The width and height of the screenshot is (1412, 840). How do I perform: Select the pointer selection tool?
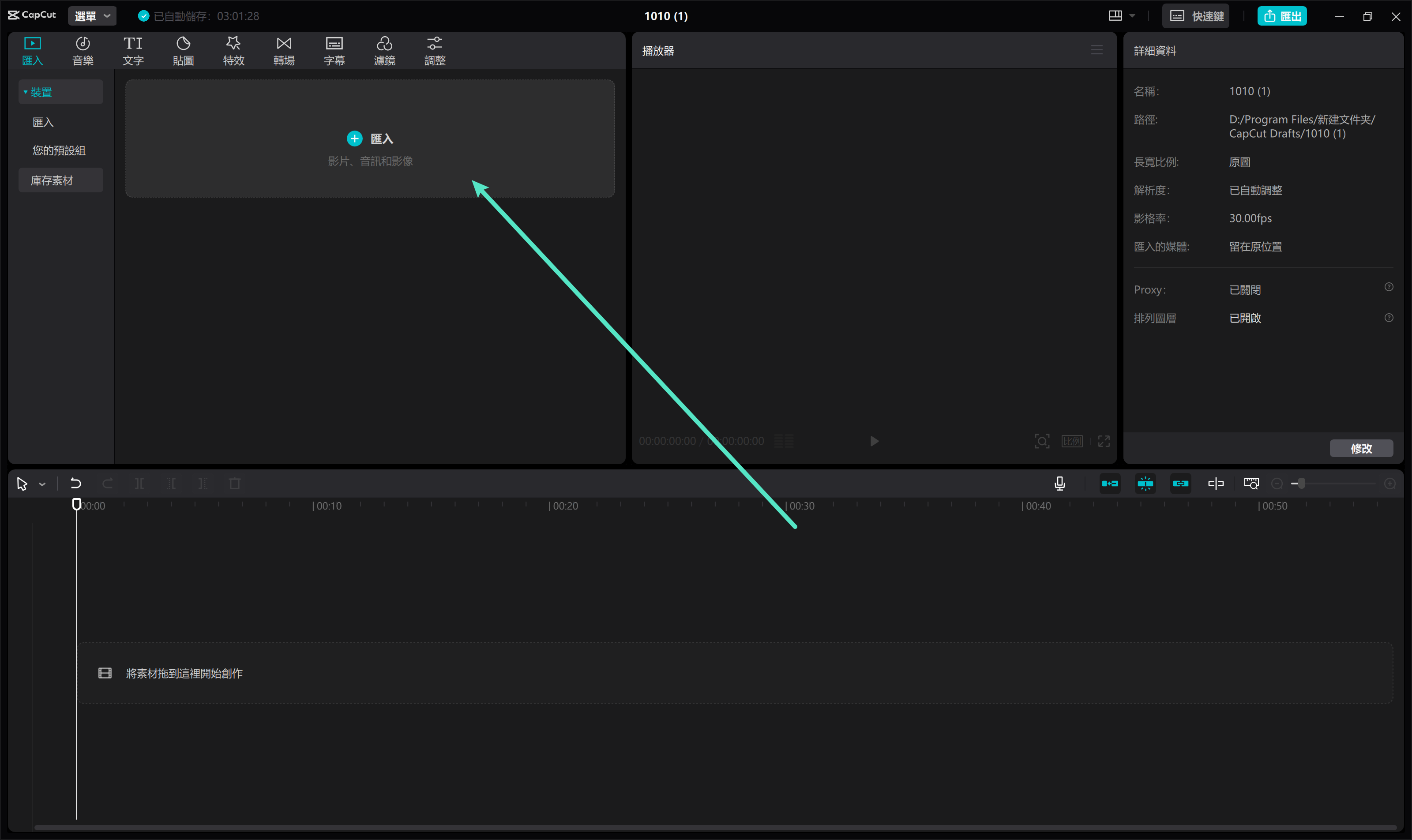tap(22, 484)
